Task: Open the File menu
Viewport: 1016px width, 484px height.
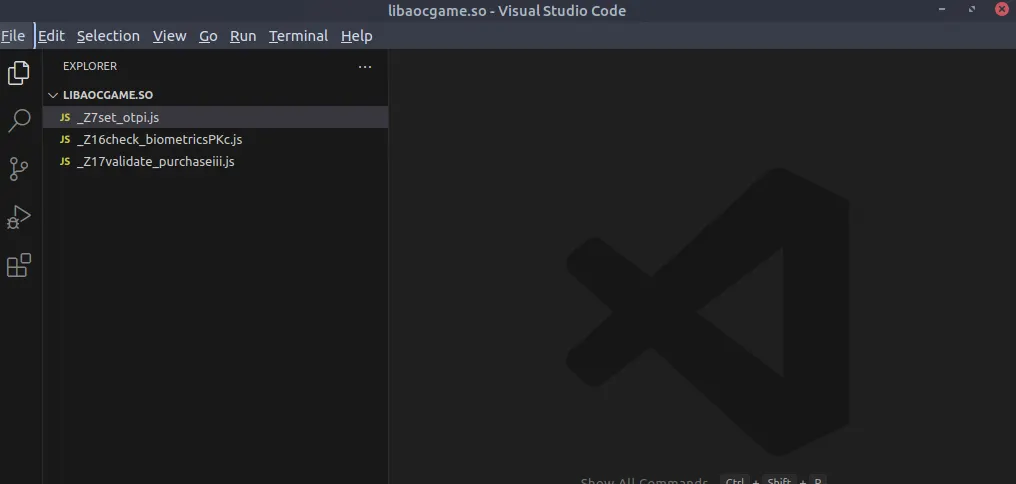Action: click(x=13, y=36)
